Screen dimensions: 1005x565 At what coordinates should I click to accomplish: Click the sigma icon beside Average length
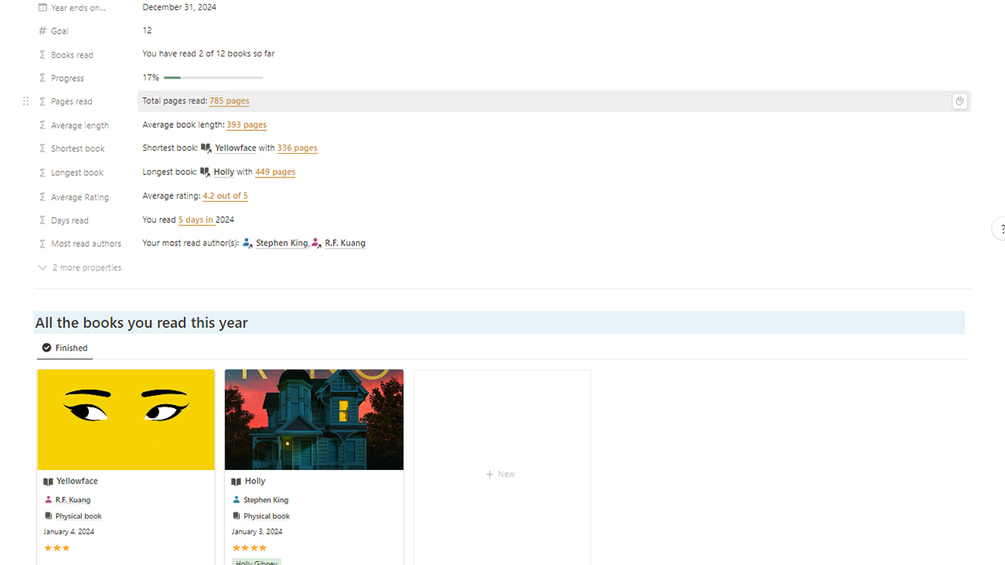click(x=42, y=125)
